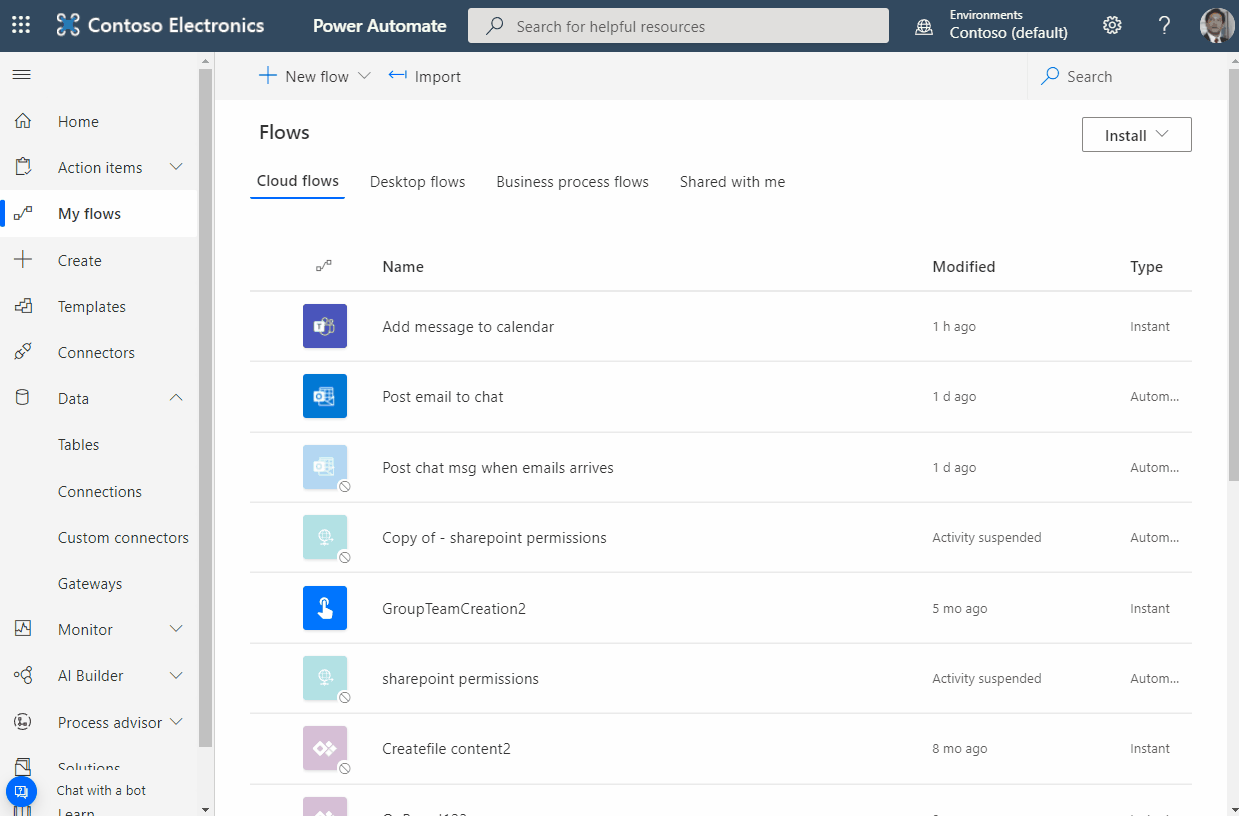Click the AI Builder icon
Screen dimensions: 1239x816
pyautogui.click(x=23, y=675)
